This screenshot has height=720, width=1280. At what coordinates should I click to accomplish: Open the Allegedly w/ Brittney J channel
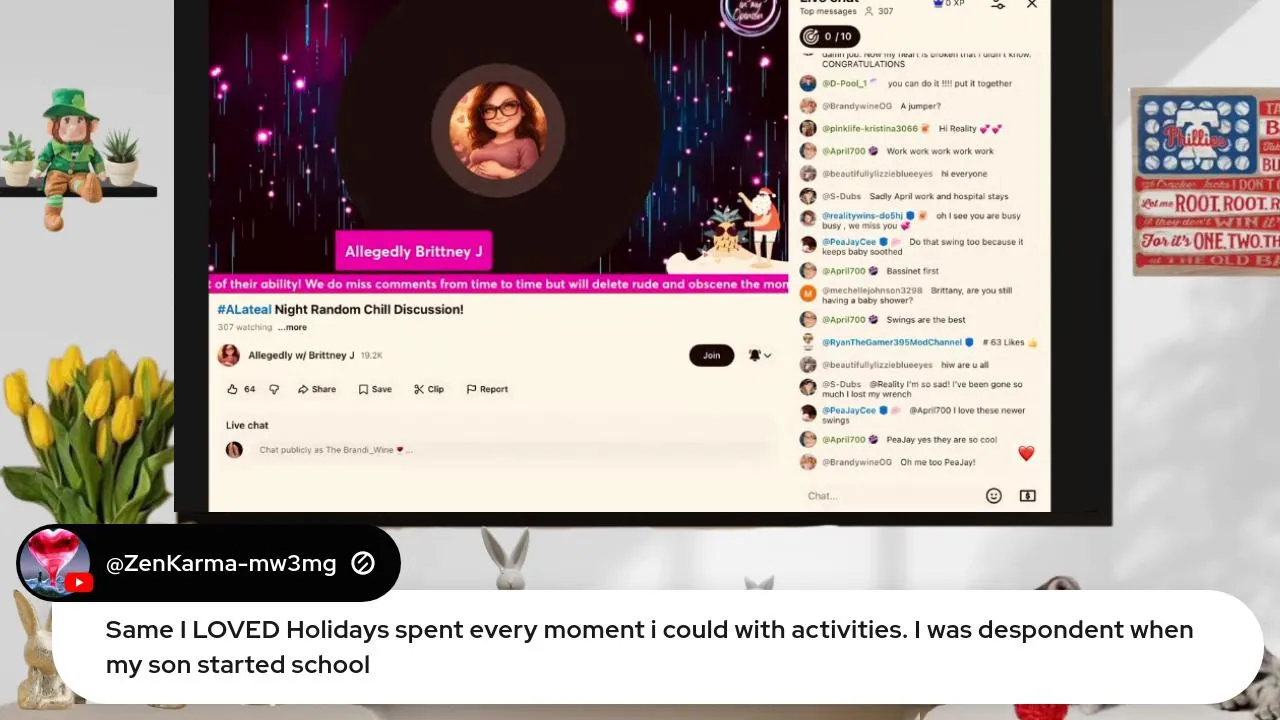pos(301,355)
